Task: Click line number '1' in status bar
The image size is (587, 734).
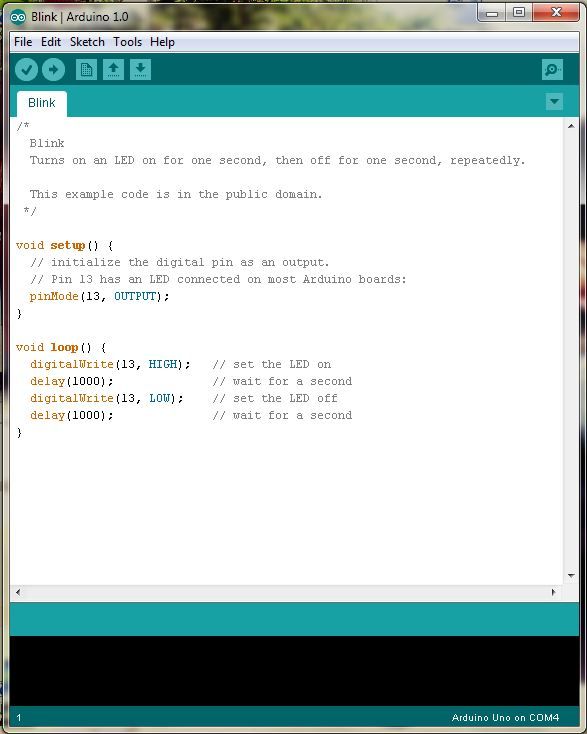Action: tap(19, 718)
